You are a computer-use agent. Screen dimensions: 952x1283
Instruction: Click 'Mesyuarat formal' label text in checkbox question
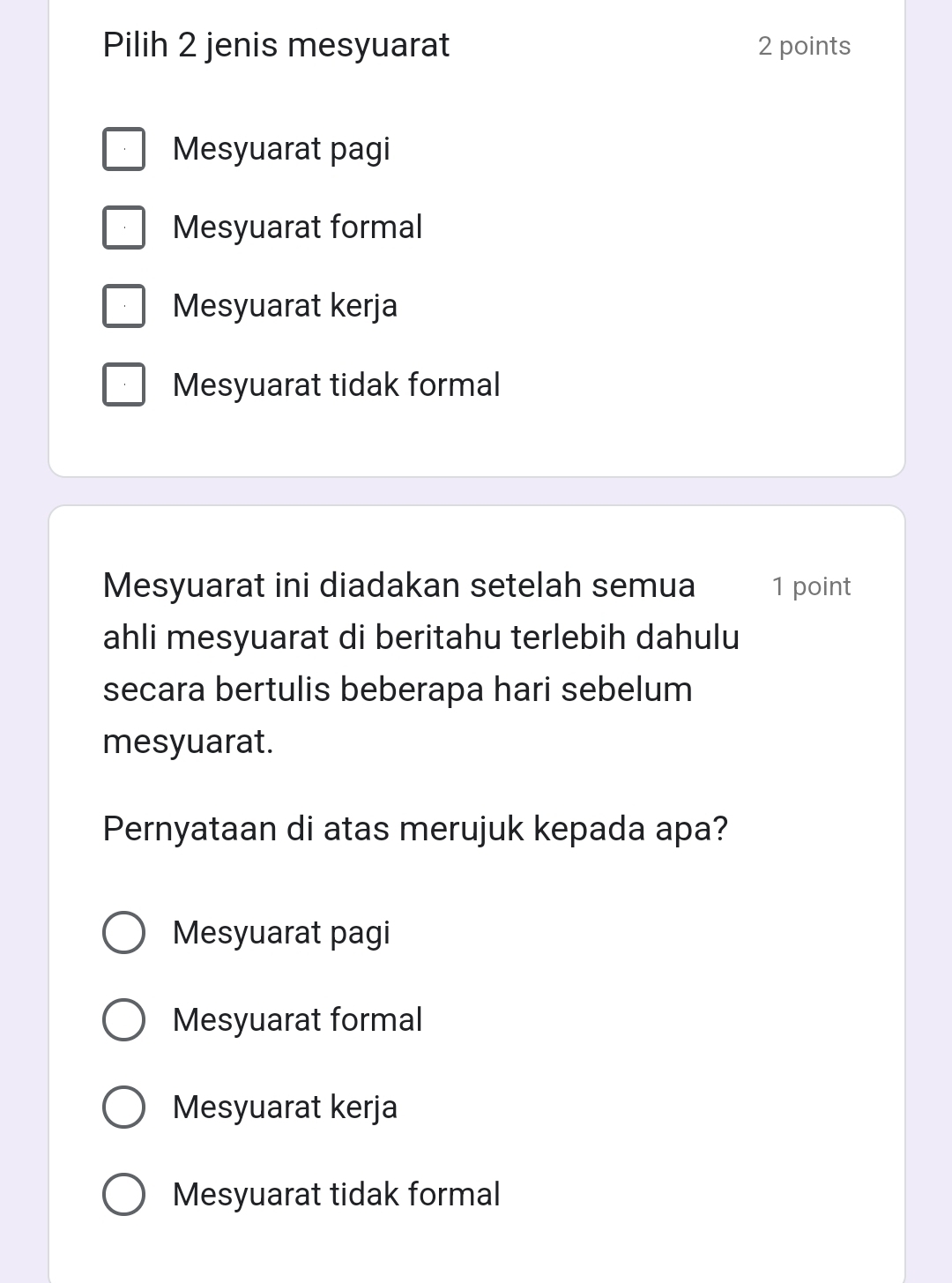click(297, 228)
